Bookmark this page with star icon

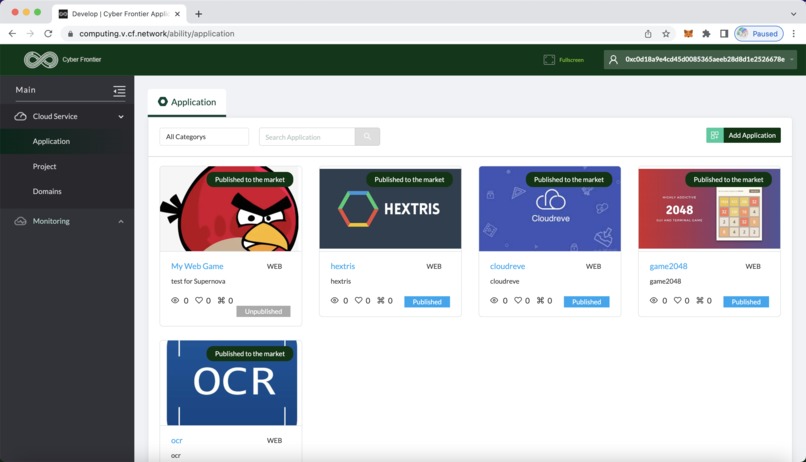[666, 33]
